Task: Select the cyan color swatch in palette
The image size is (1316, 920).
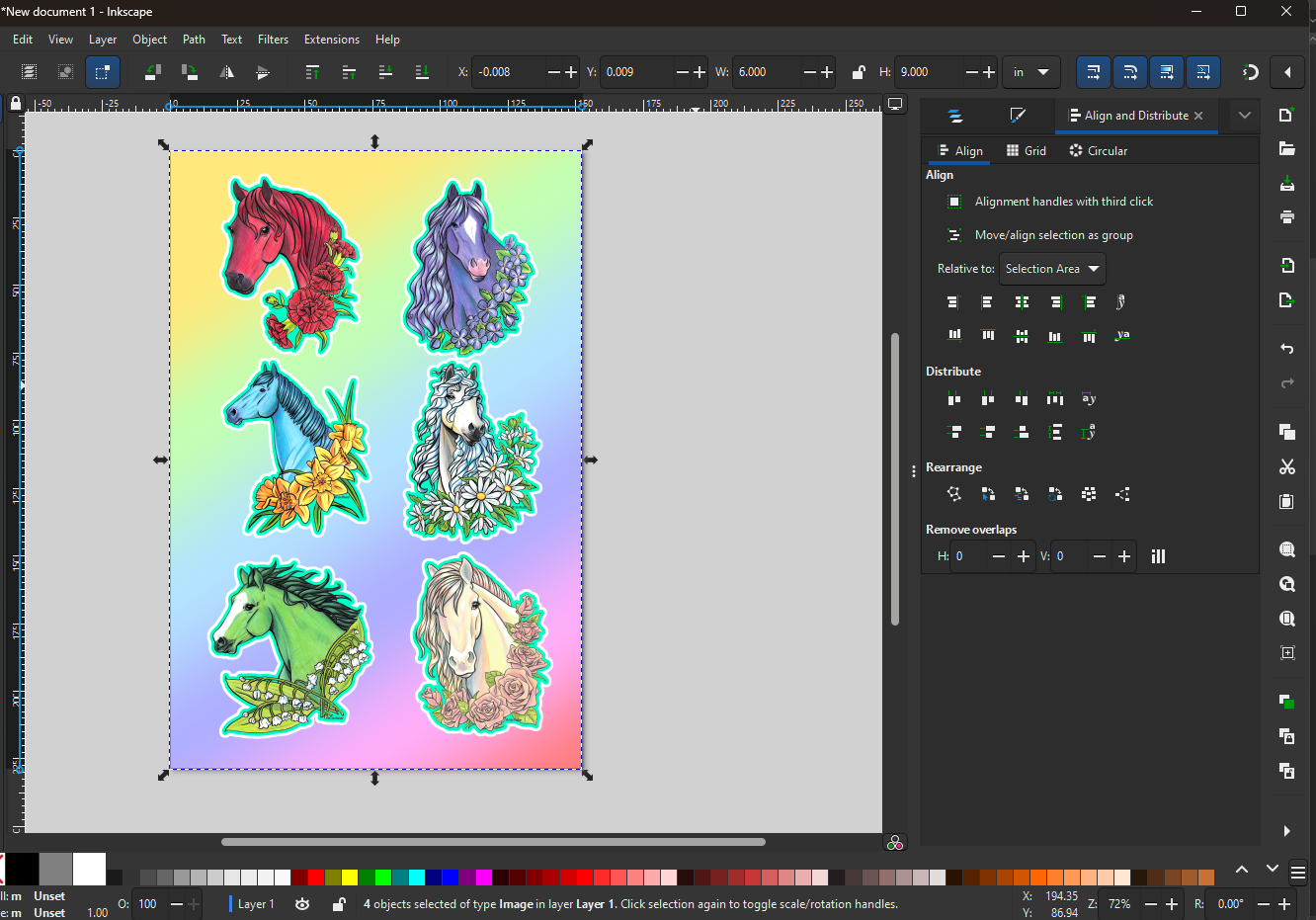Action: click(x=417, y=878)
